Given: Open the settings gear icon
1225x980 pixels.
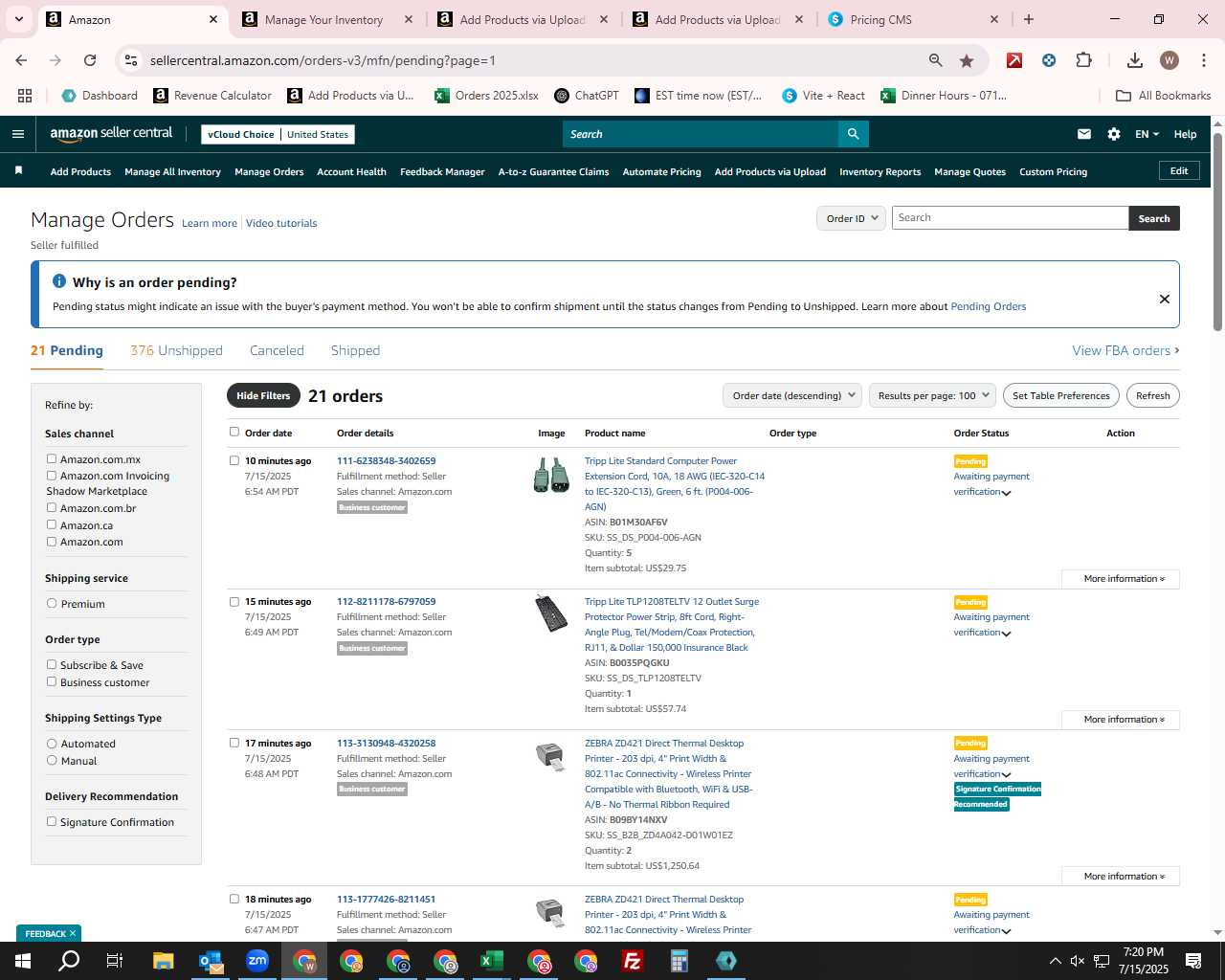Looking at the screenshot, I should click(x=1114, y=134).
